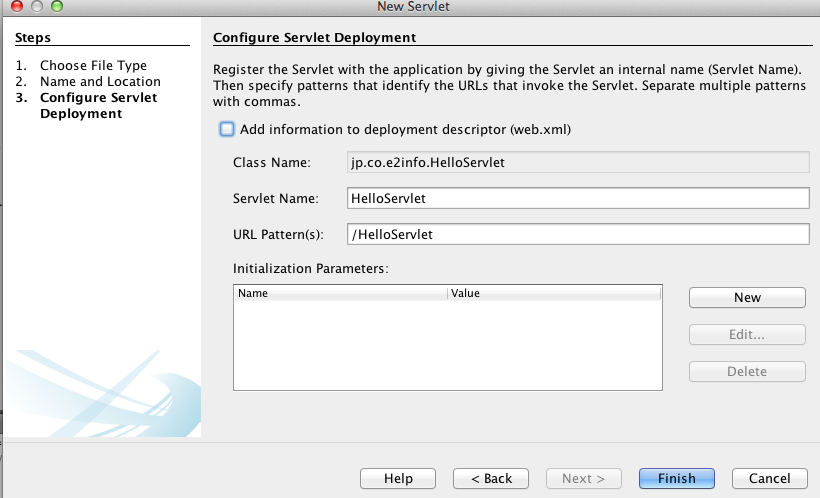Cancel the New Servlet wizard
Image resolution: width=820 pixels, height=498 pixels.
tap(770, 479)
